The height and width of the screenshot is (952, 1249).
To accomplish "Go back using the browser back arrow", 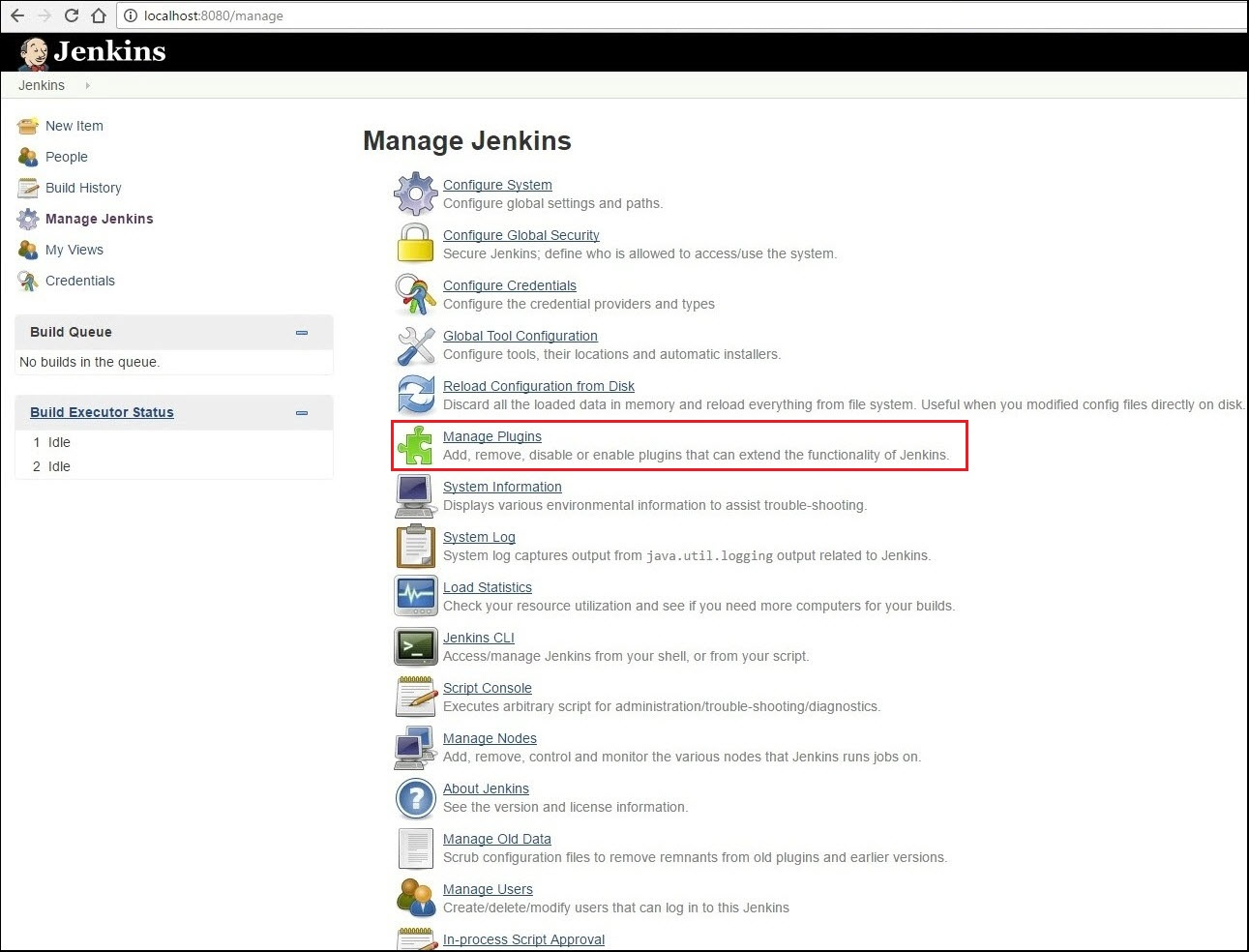I will [x=17, y=15].
